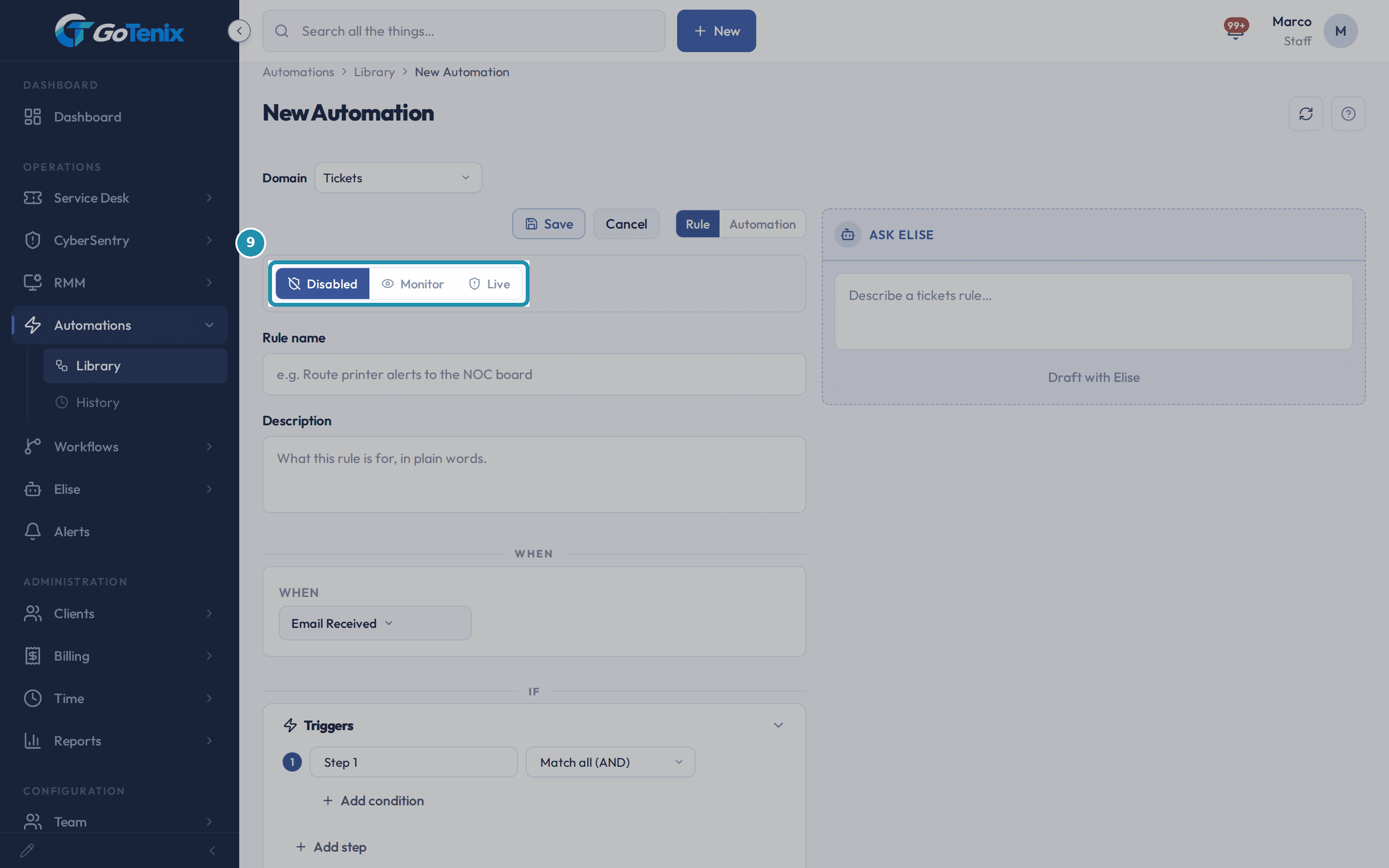Collapse the Automations sidebar group

click(120, 325)
